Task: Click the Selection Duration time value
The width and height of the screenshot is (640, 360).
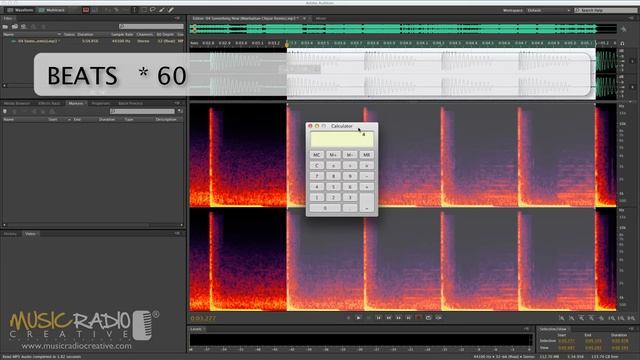Action: pos(620,341)
